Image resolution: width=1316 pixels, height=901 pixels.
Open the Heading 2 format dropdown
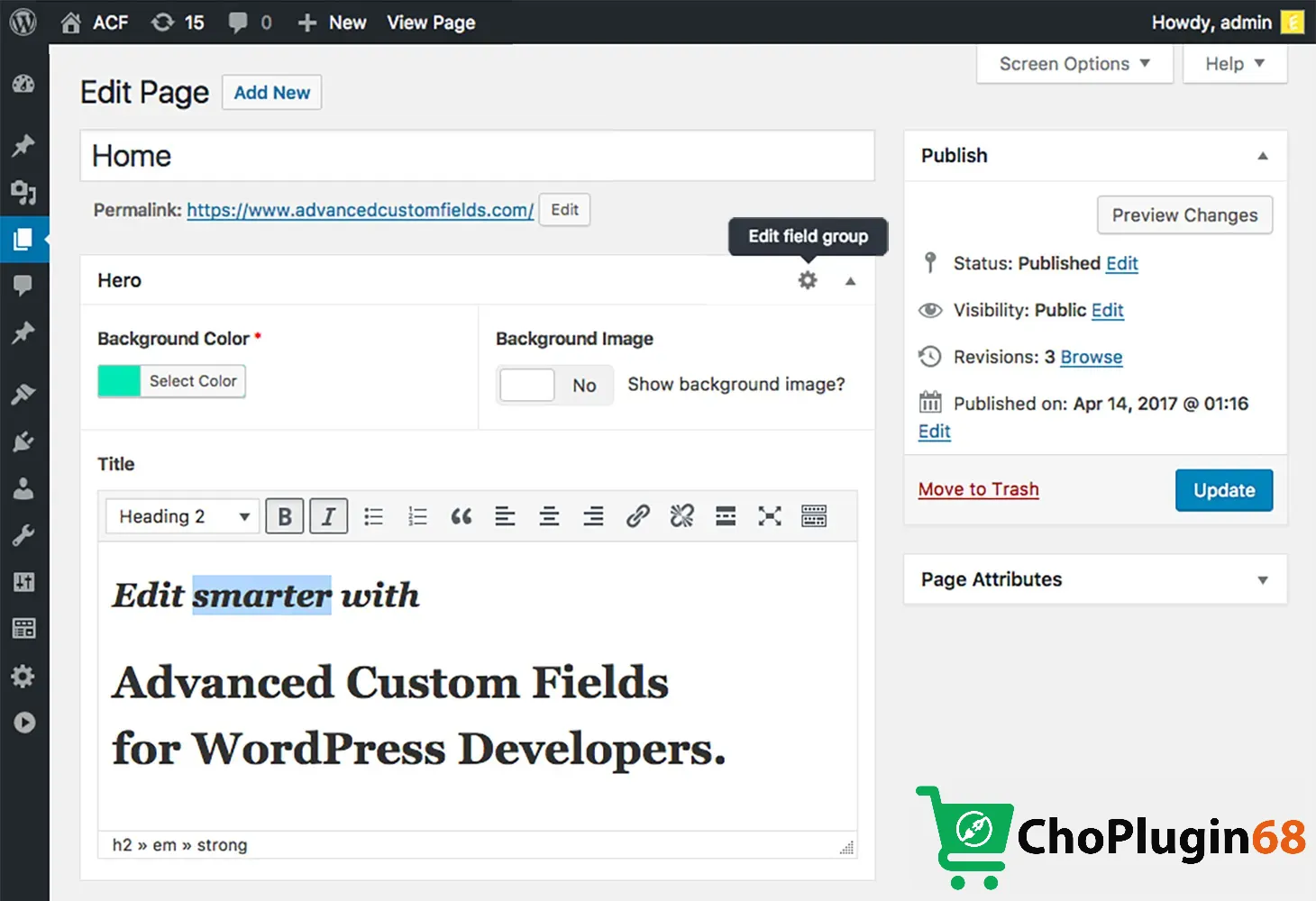[183, 516]
